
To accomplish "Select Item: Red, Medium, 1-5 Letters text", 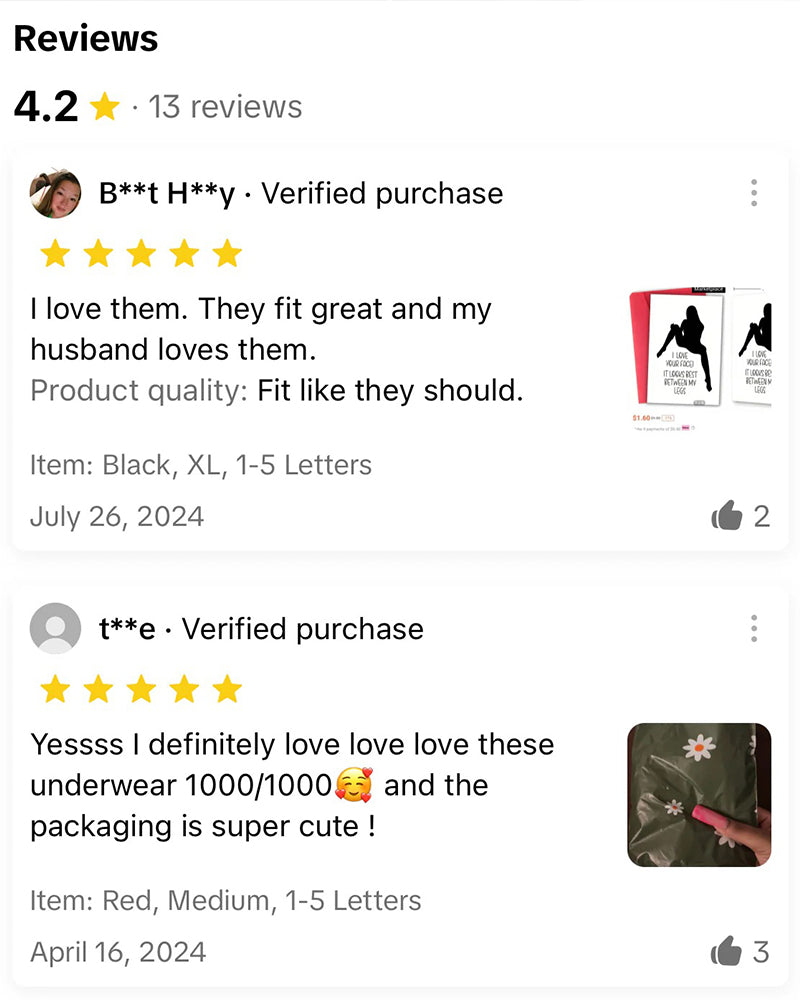I will [226, 901].
